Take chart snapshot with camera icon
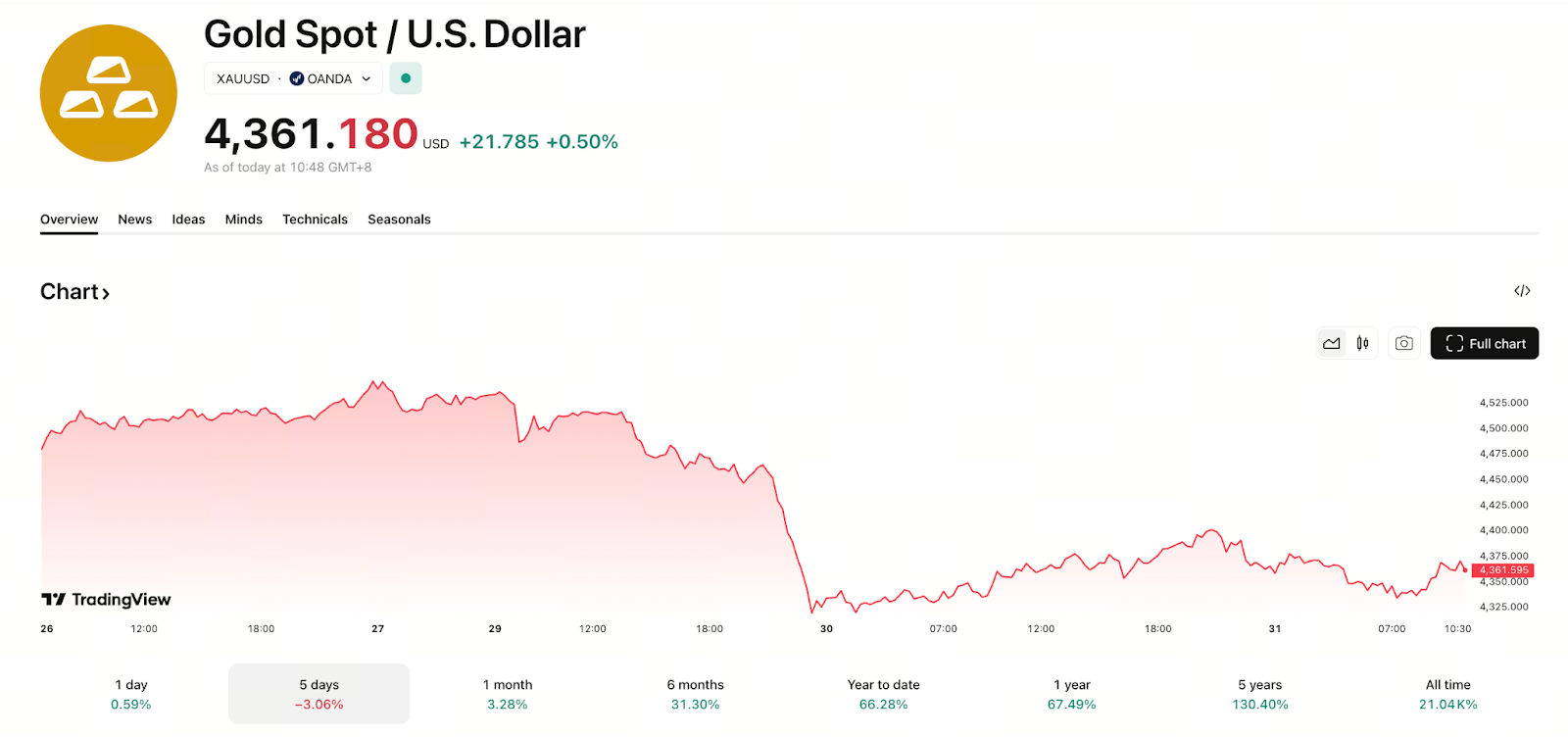 [1403, 343]
